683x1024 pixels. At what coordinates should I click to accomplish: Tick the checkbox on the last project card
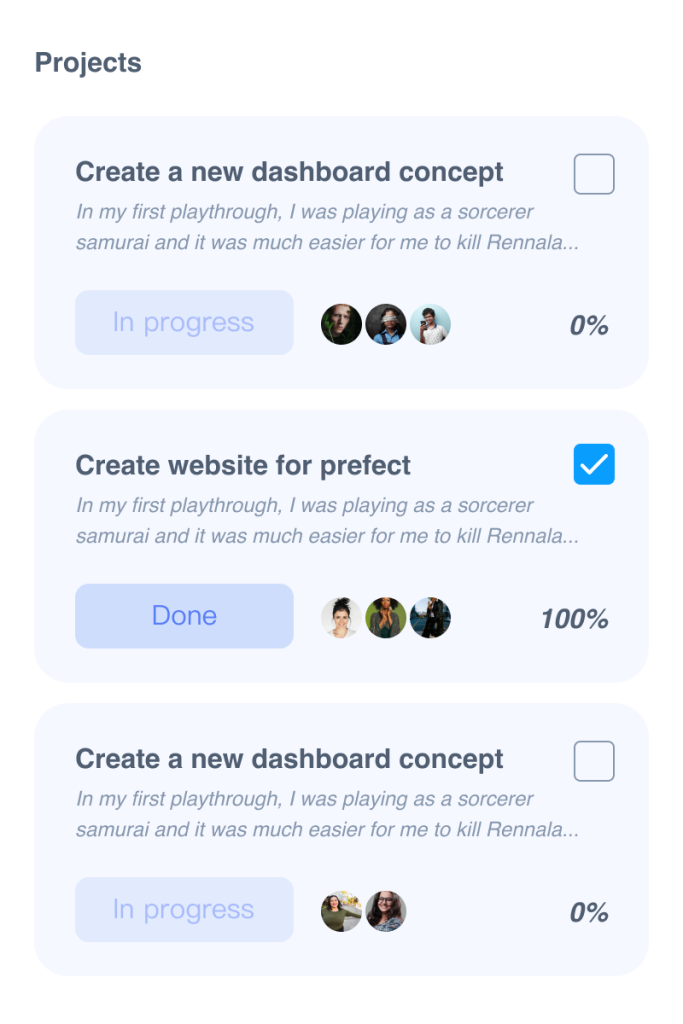coord(594,761)
